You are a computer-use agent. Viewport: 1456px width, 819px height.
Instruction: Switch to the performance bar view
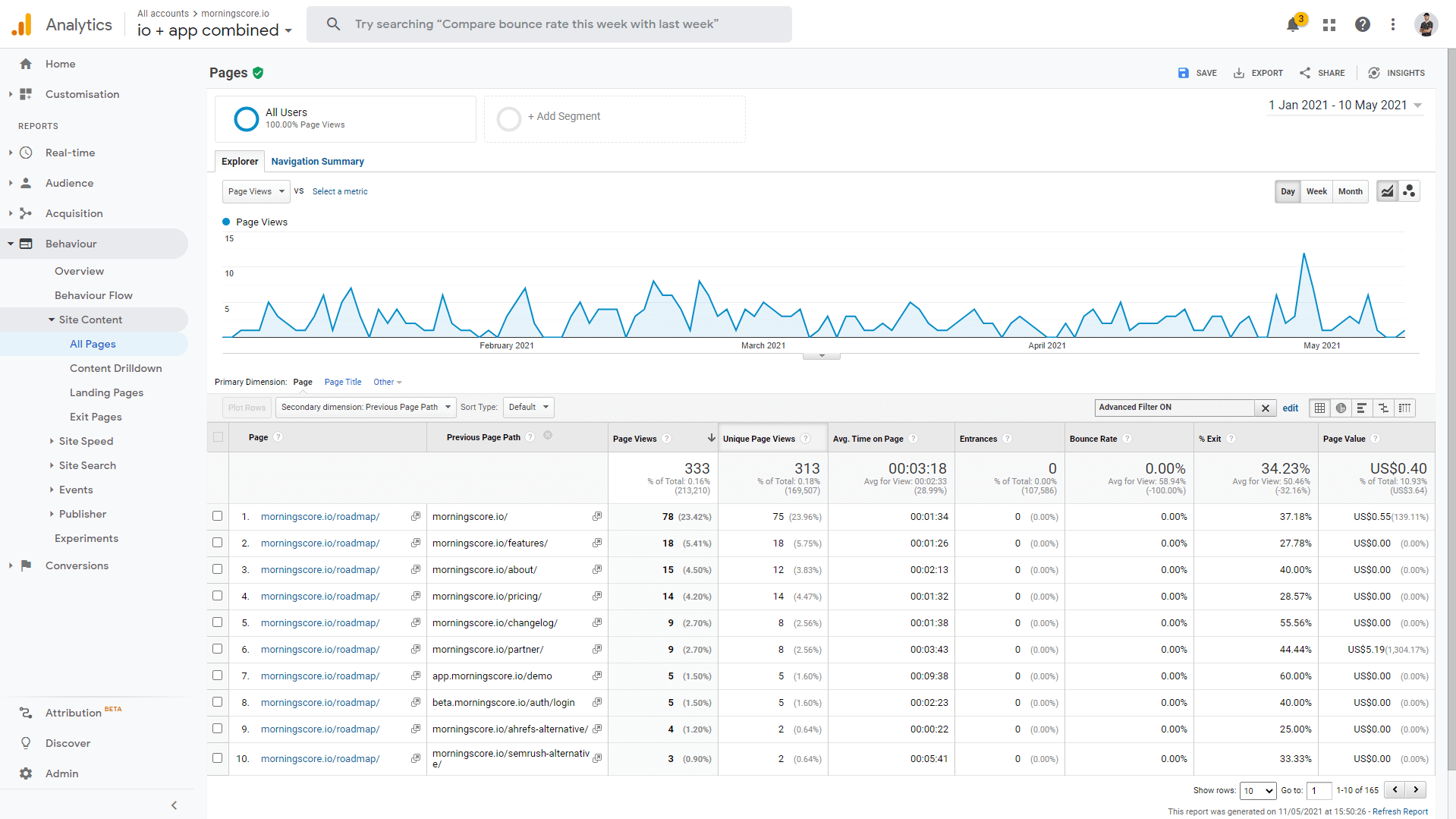click(x=1362, y=408)
